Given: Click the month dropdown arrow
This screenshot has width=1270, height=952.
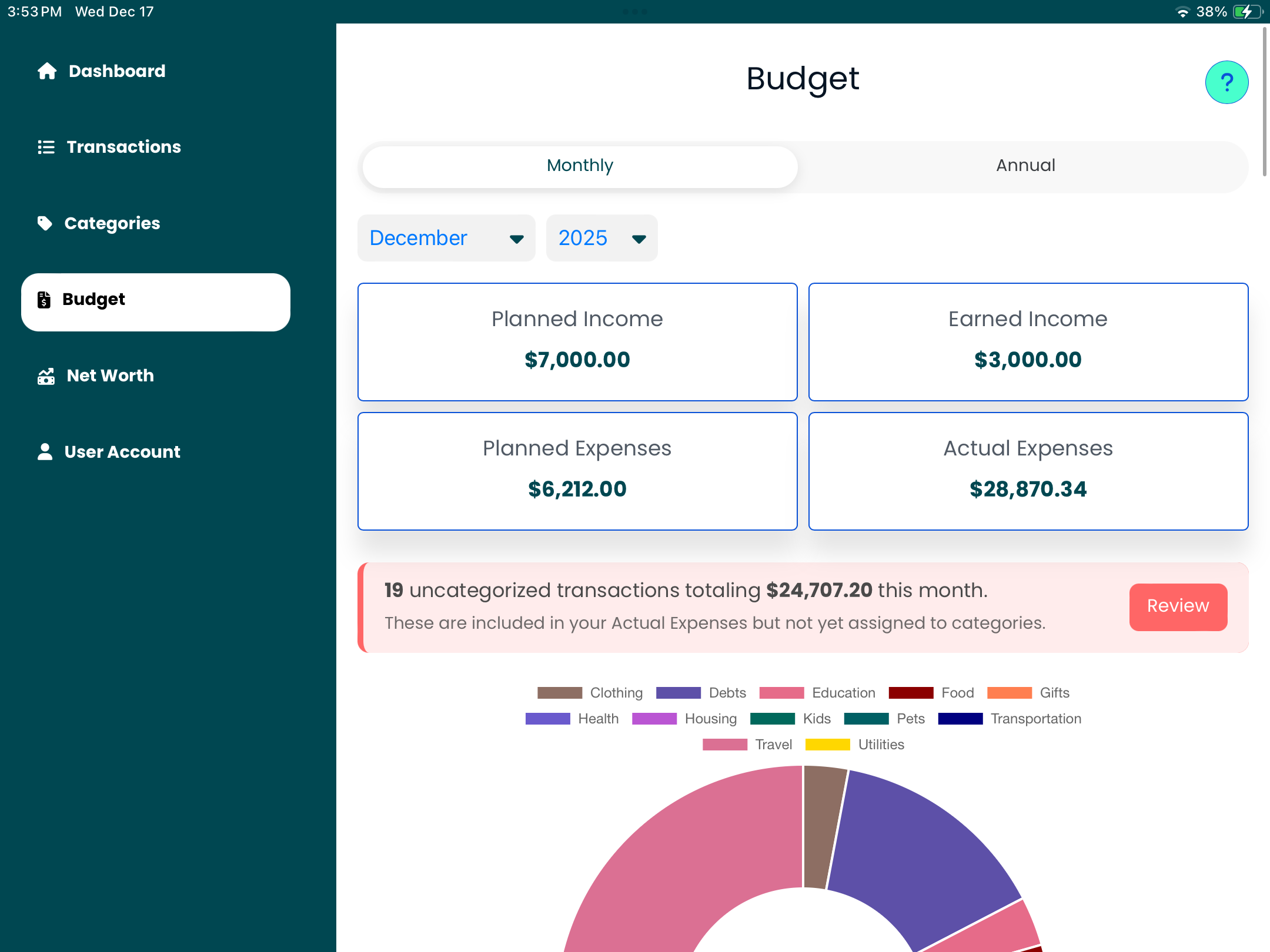Looking at the screenshot, I should 516,239.
